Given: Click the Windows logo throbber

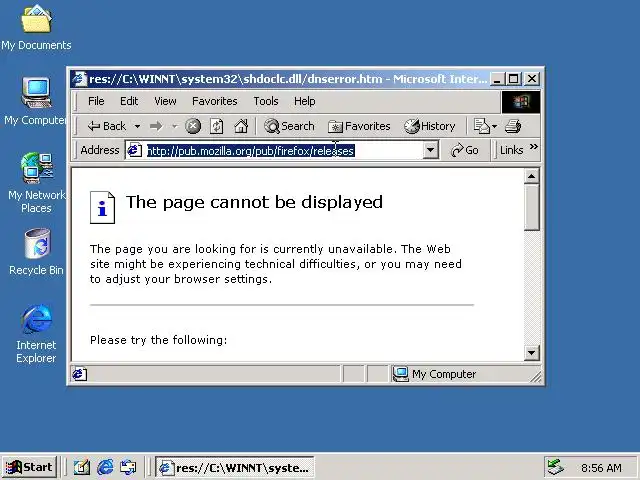Looking at the screenshot, I should (521, 102).
